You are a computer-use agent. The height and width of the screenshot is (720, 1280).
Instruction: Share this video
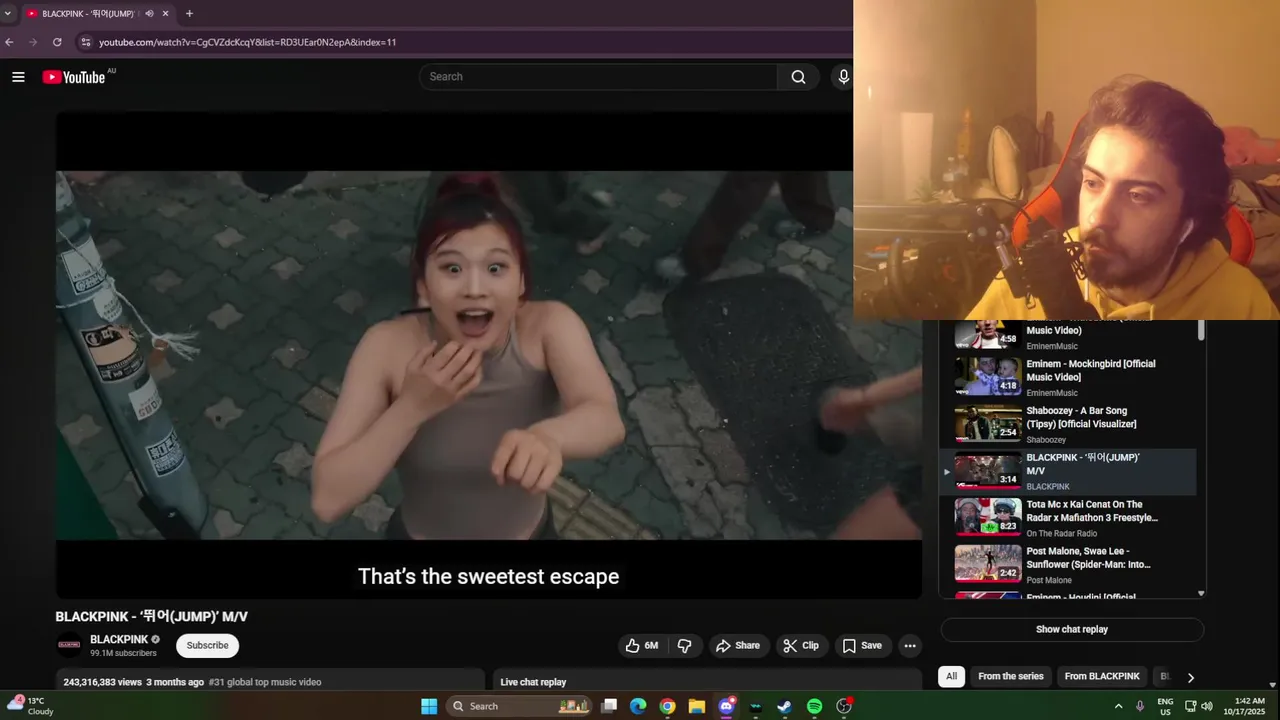[738, 646]
